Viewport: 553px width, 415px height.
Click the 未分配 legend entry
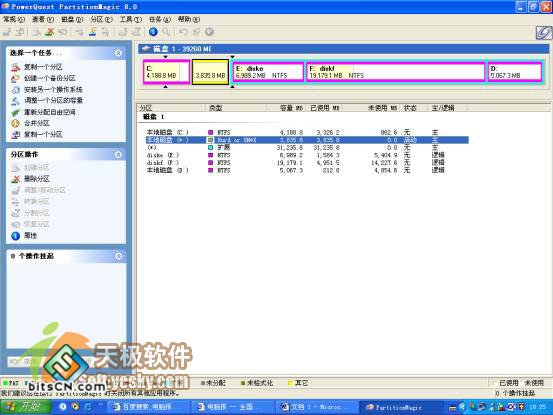click(213, 383)
